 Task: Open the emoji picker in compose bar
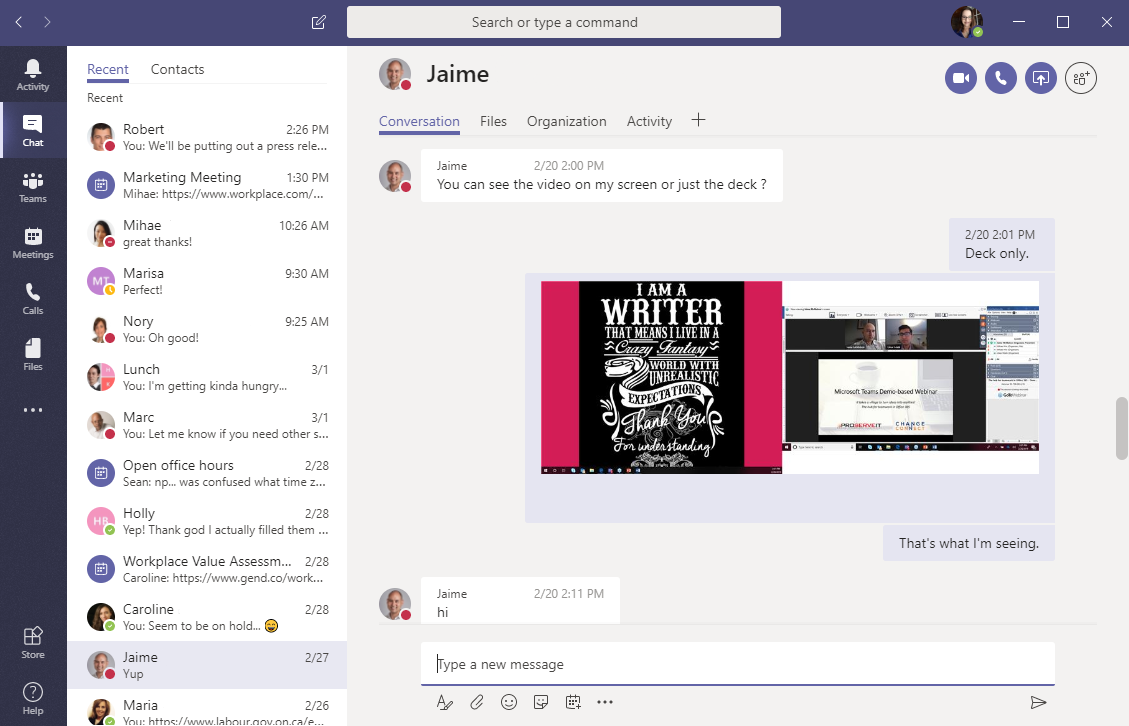coord(509,701)
